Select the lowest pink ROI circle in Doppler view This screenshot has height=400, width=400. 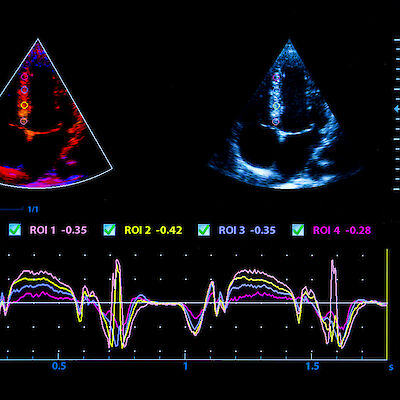(x=23, y=121)
